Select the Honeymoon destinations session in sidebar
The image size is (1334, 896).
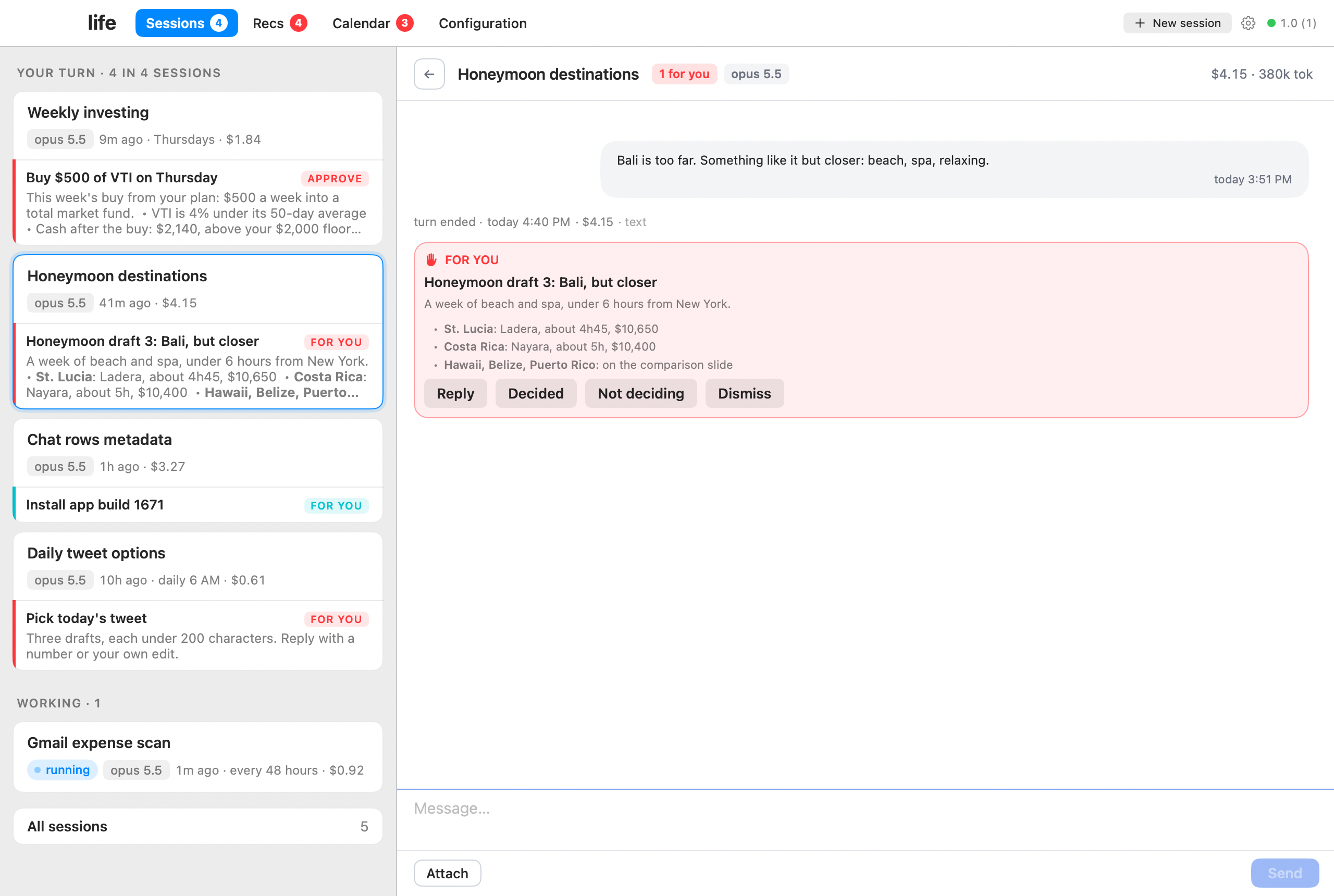tap(198, 289)
